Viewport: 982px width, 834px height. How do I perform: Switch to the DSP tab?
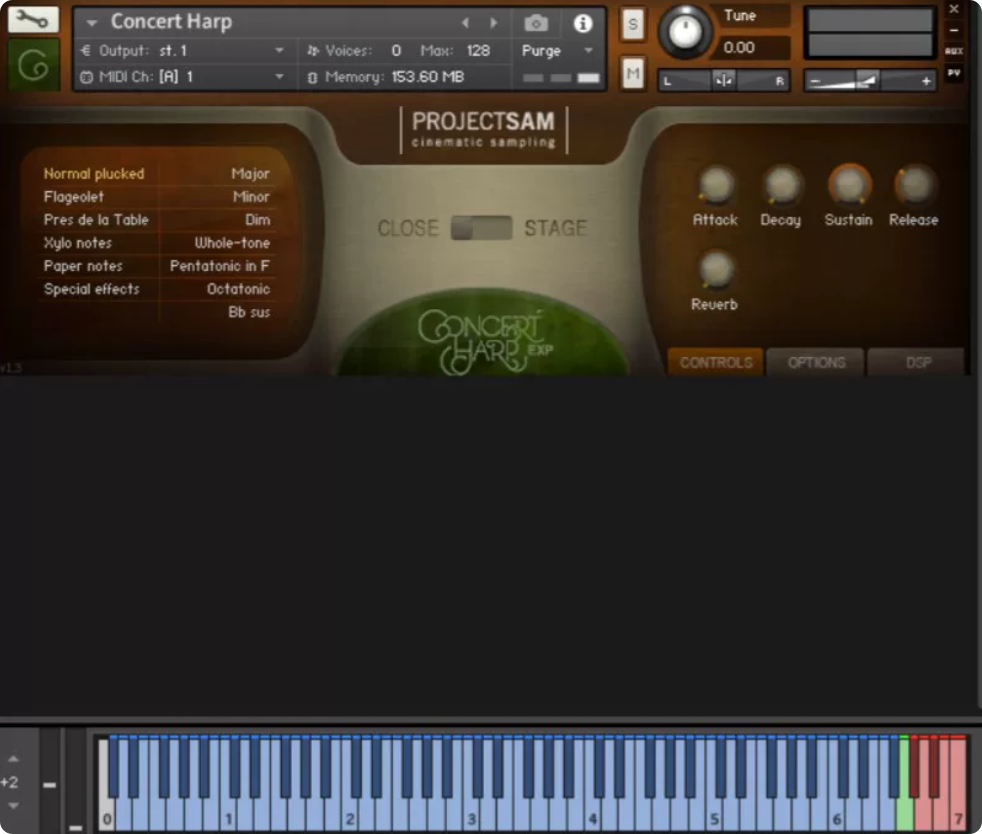[917, 363]
